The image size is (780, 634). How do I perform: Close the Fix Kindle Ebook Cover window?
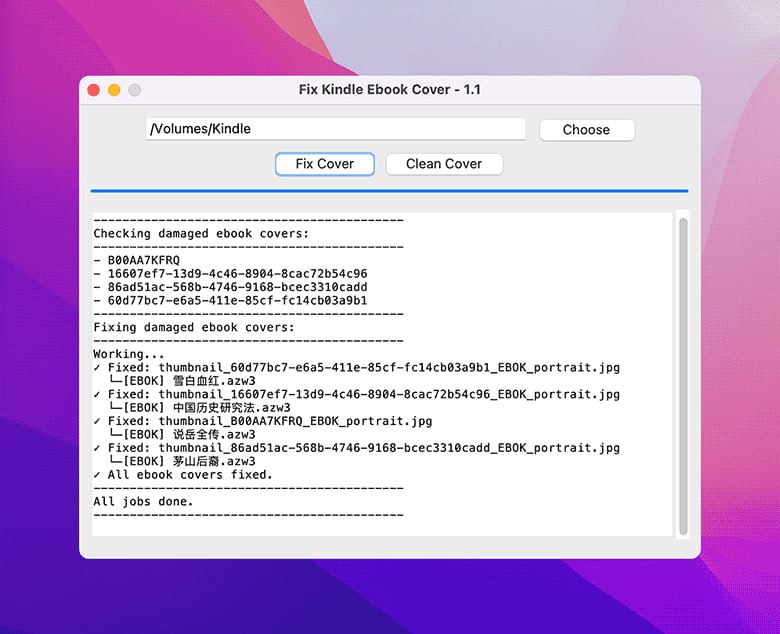(x=94, y=90)
